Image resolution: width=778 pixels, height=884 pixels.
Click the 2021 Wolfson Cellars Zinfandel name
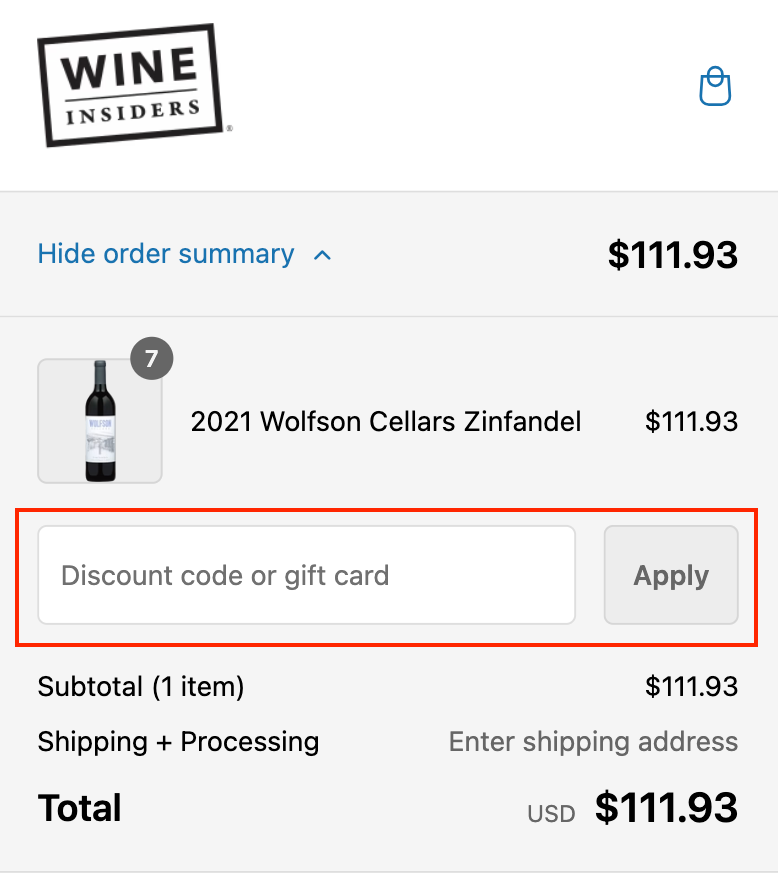point(386,421)
